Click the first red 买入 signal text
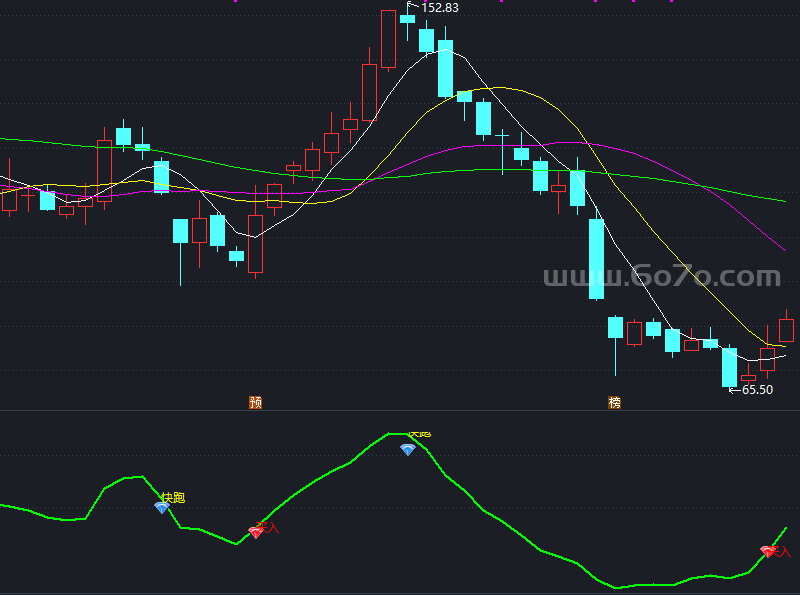 click(x=269, y=527)
